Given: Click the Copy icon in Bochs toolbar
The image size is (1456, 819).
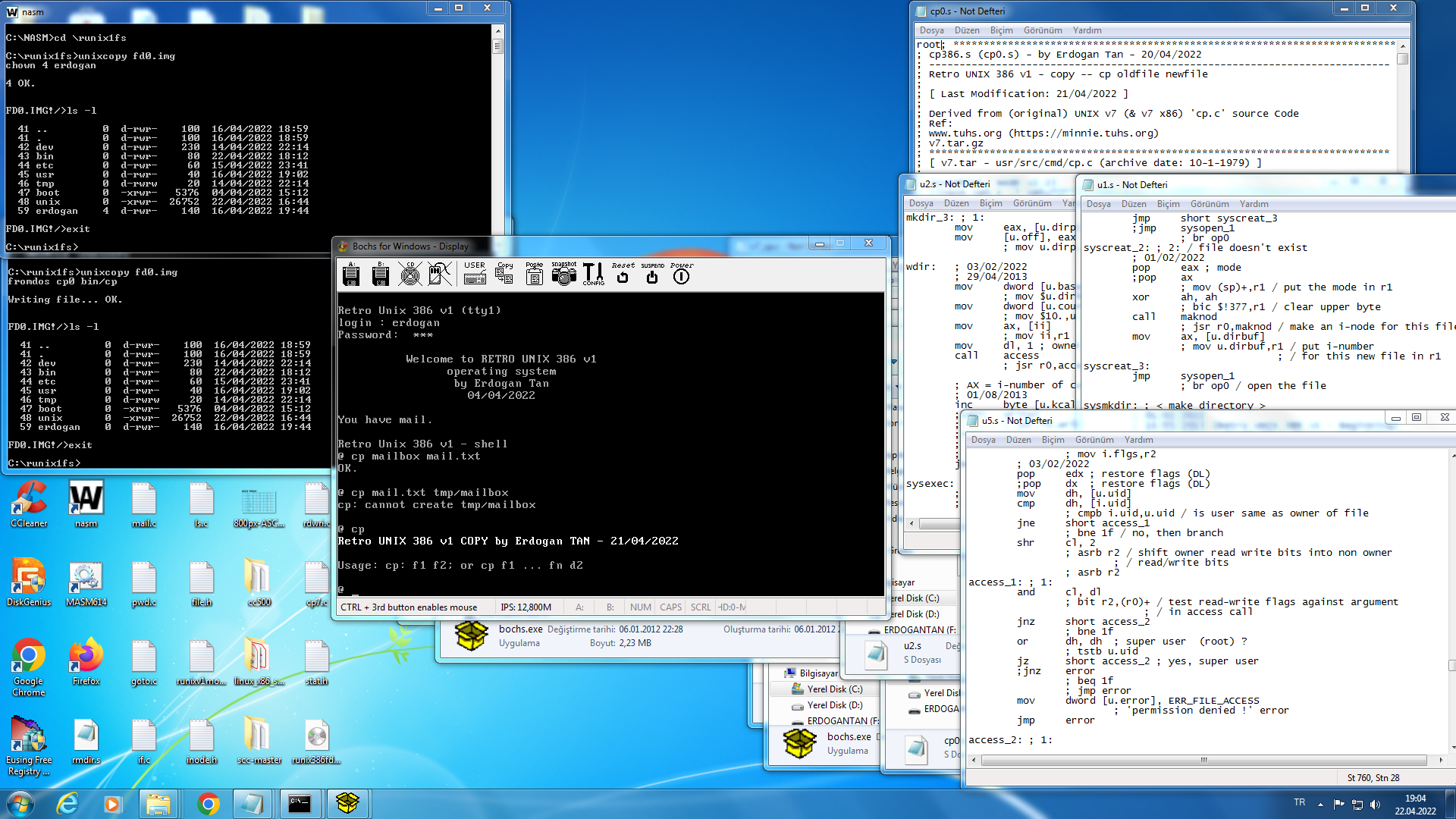Looking at the screenshot, I should click(x=504, y=274).
